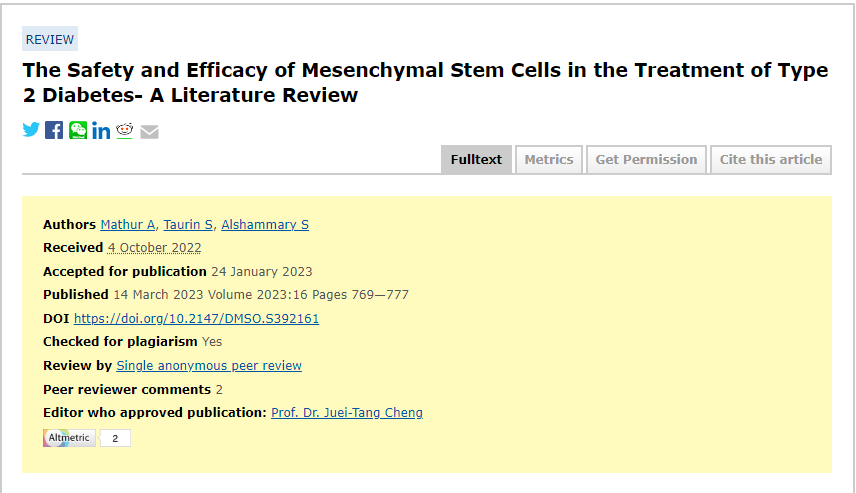Screen dimensions: 856x493
Task: Open Single anonymous peer review link
Action: click(x=209, y=366)
